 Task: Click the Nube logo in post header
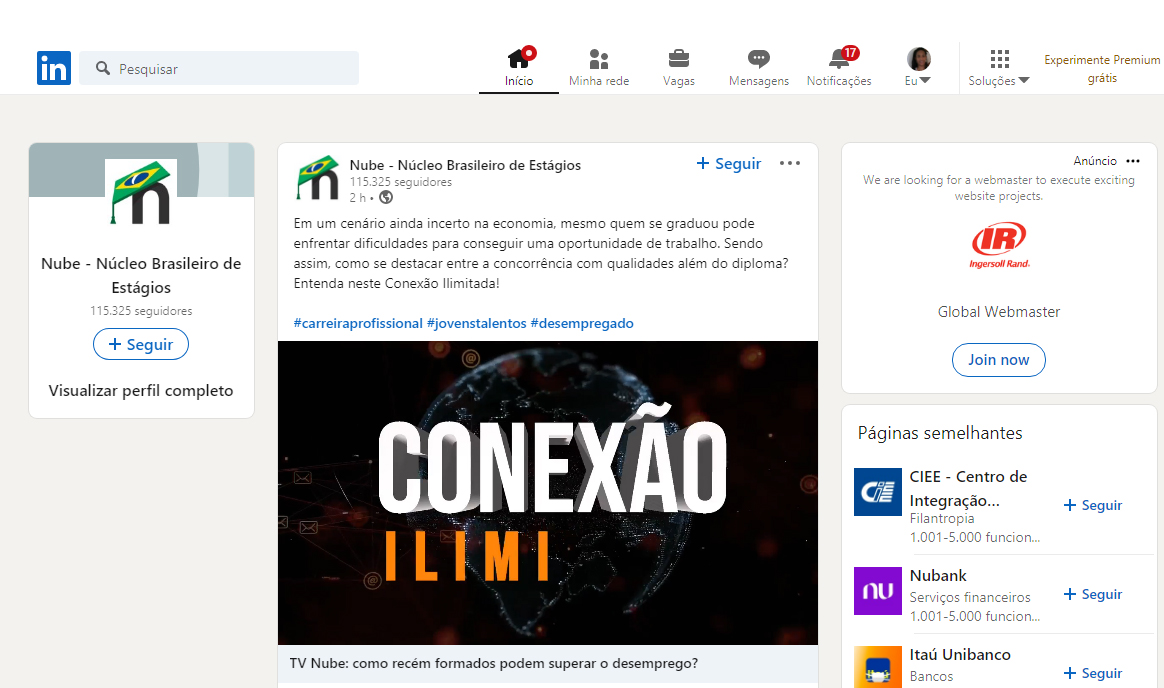tap(318, 178)
